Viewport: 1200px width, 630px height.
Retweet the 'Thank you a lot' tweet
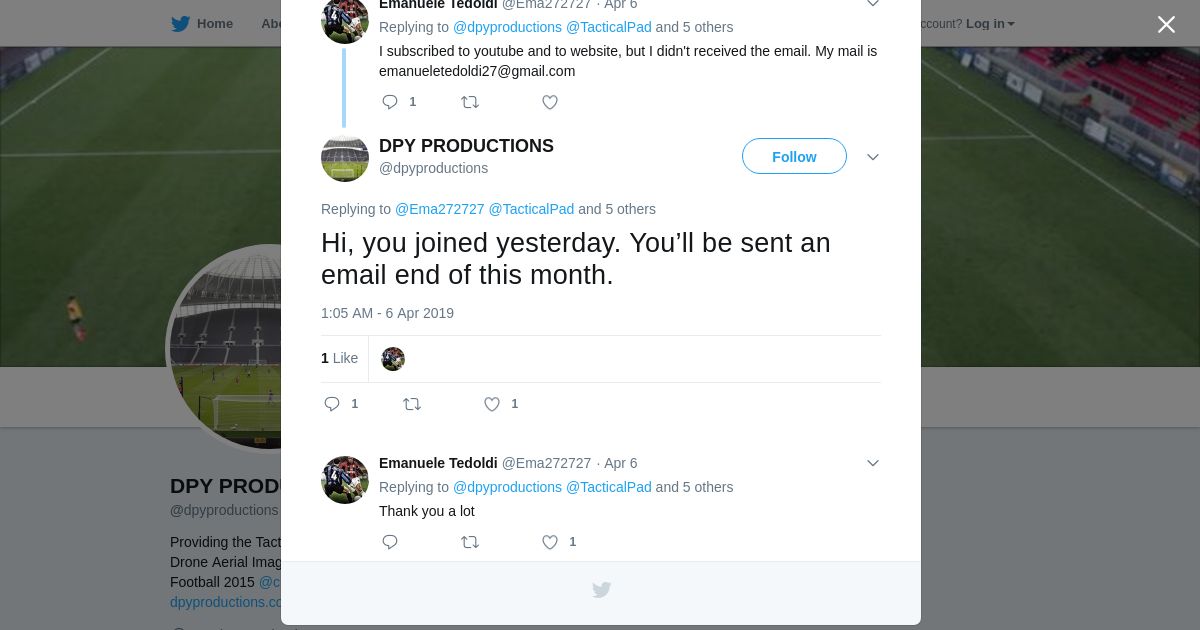click(469, 542)
